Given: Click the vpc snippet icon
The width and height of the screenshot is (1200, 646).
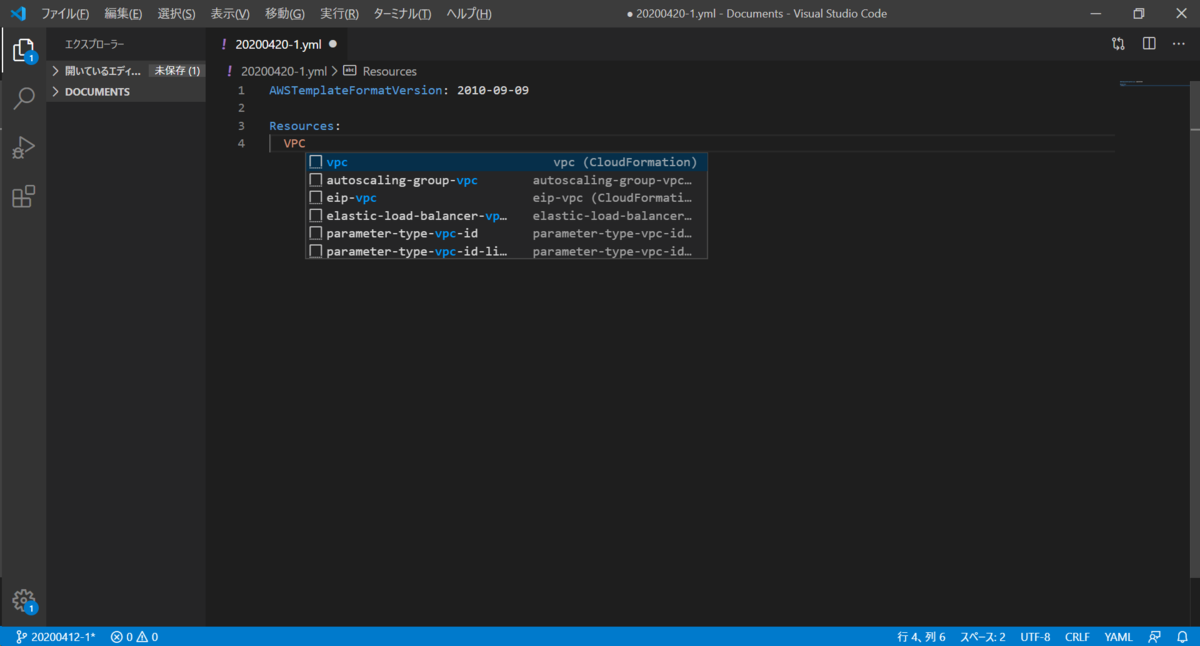Looking at the screenshot, I should (x=315, y=162).
